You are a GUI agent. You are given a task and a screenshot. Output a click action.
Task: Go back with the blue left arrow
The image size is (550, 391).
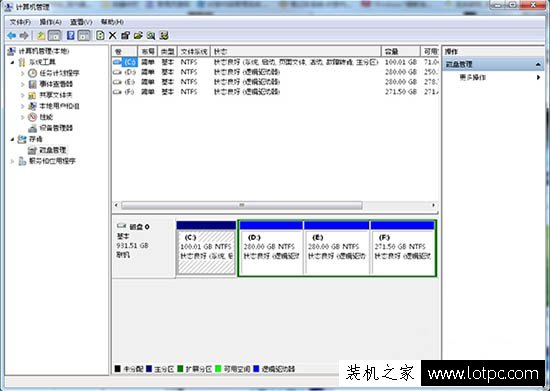pyautogui.click(x=12, y=35)
